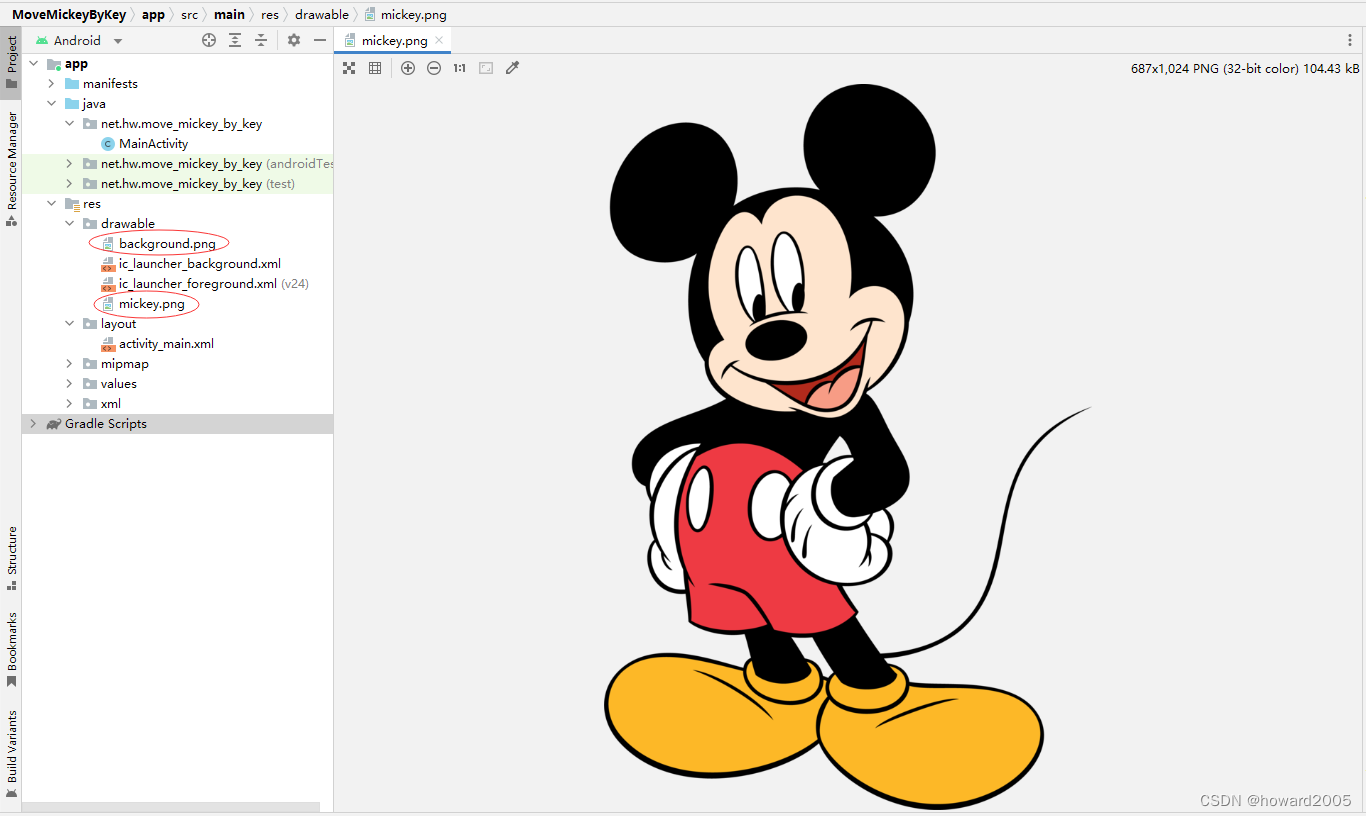Close the mickey.png editor tab

point(439,41)
